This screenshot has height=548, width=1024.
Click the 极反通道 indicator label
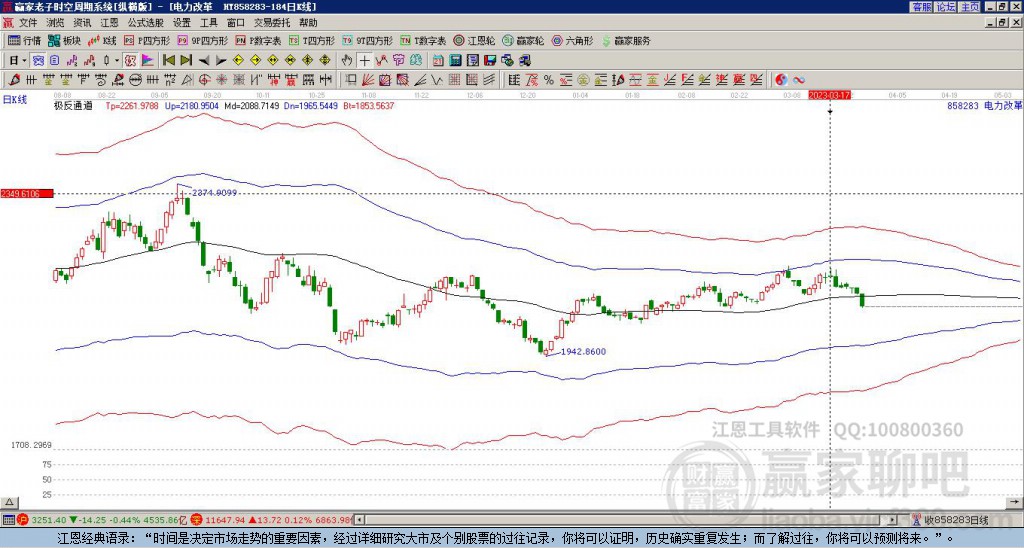(72, 105)
